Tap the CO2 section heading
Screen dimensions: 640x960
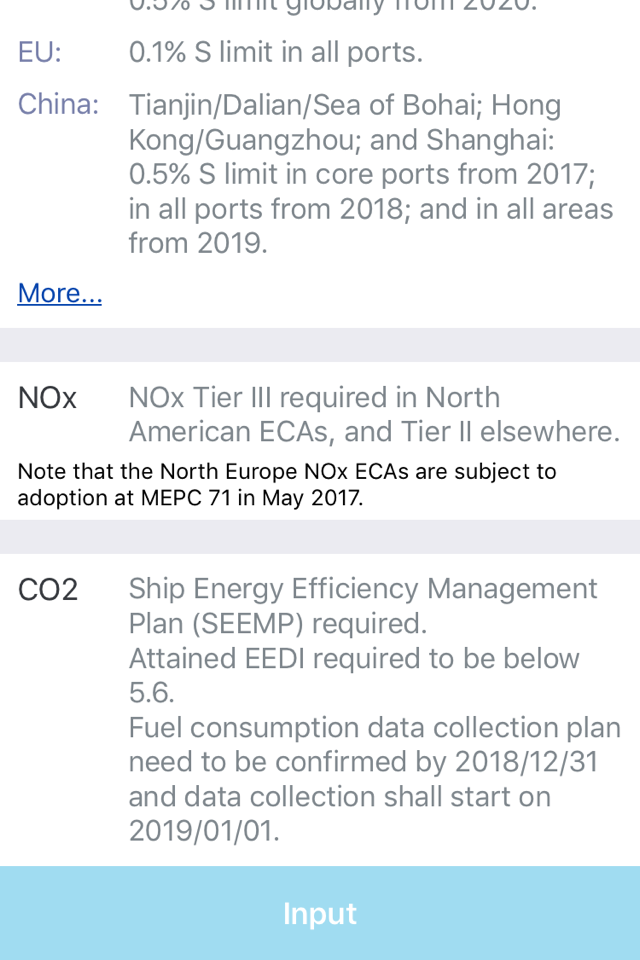click(48, 590)
